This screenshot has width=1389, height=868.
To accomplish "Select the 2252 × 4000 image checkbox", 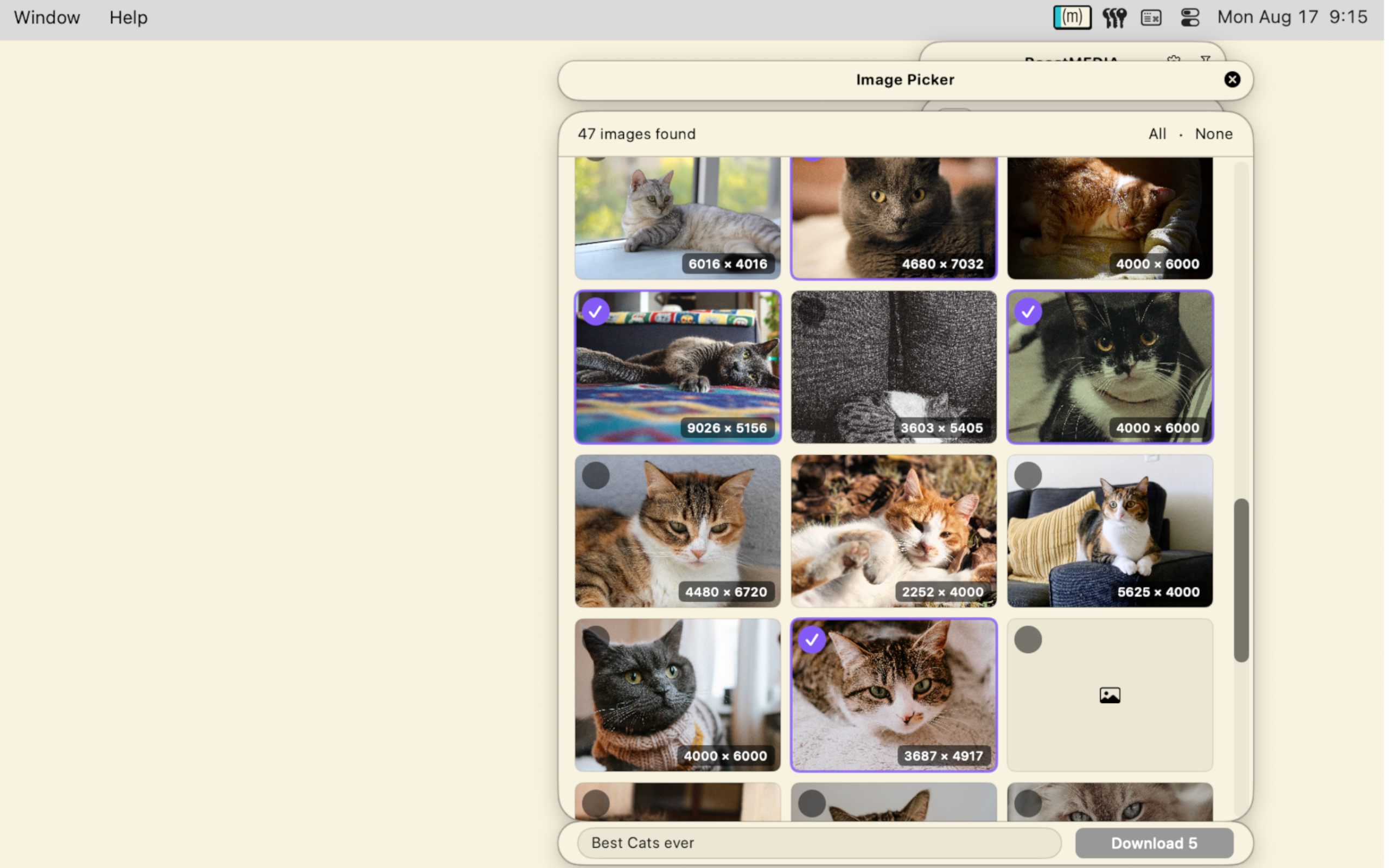I will pos(812,476).
